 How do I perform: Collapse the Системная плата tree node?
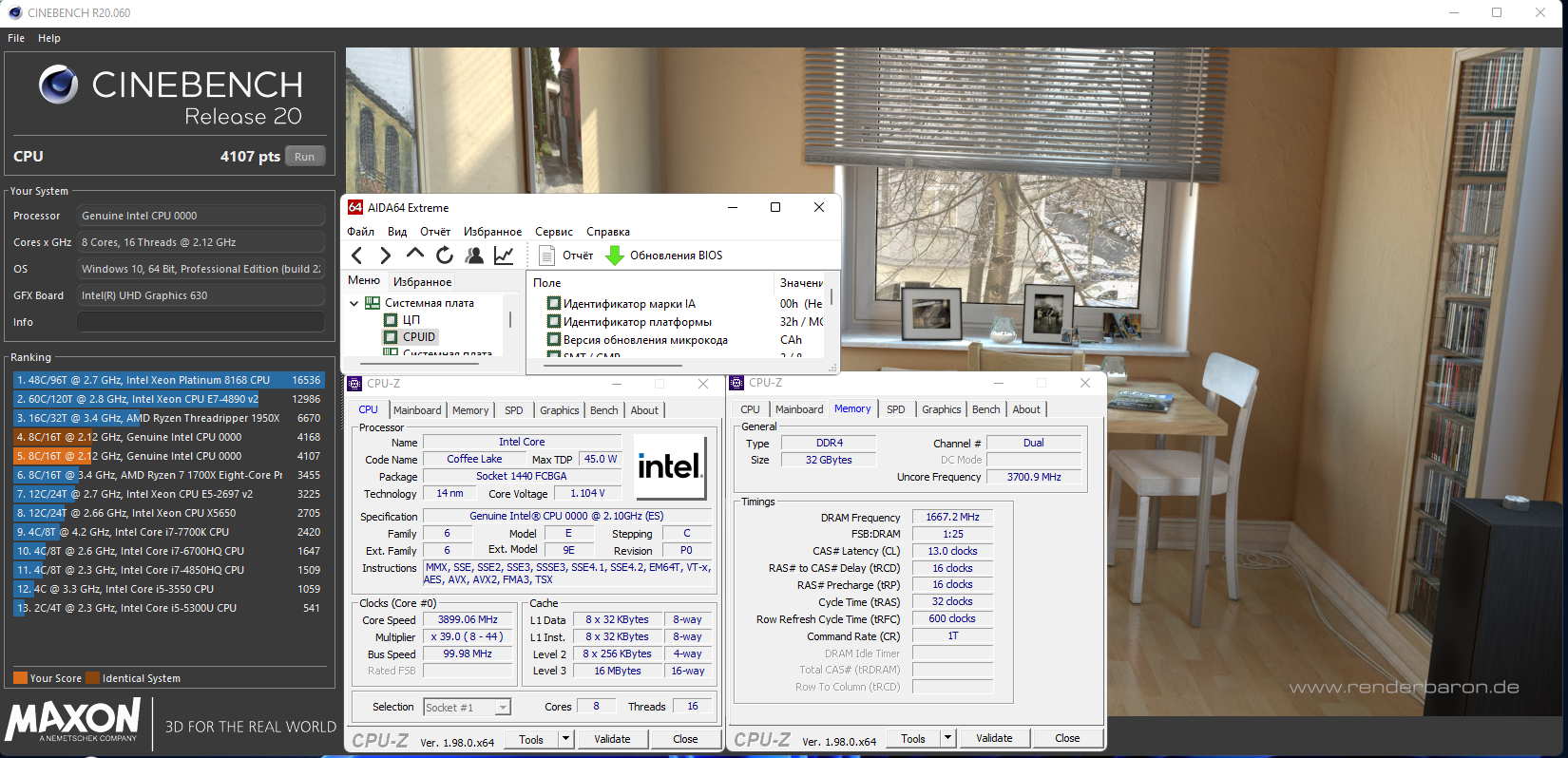[x=354, y=304]
